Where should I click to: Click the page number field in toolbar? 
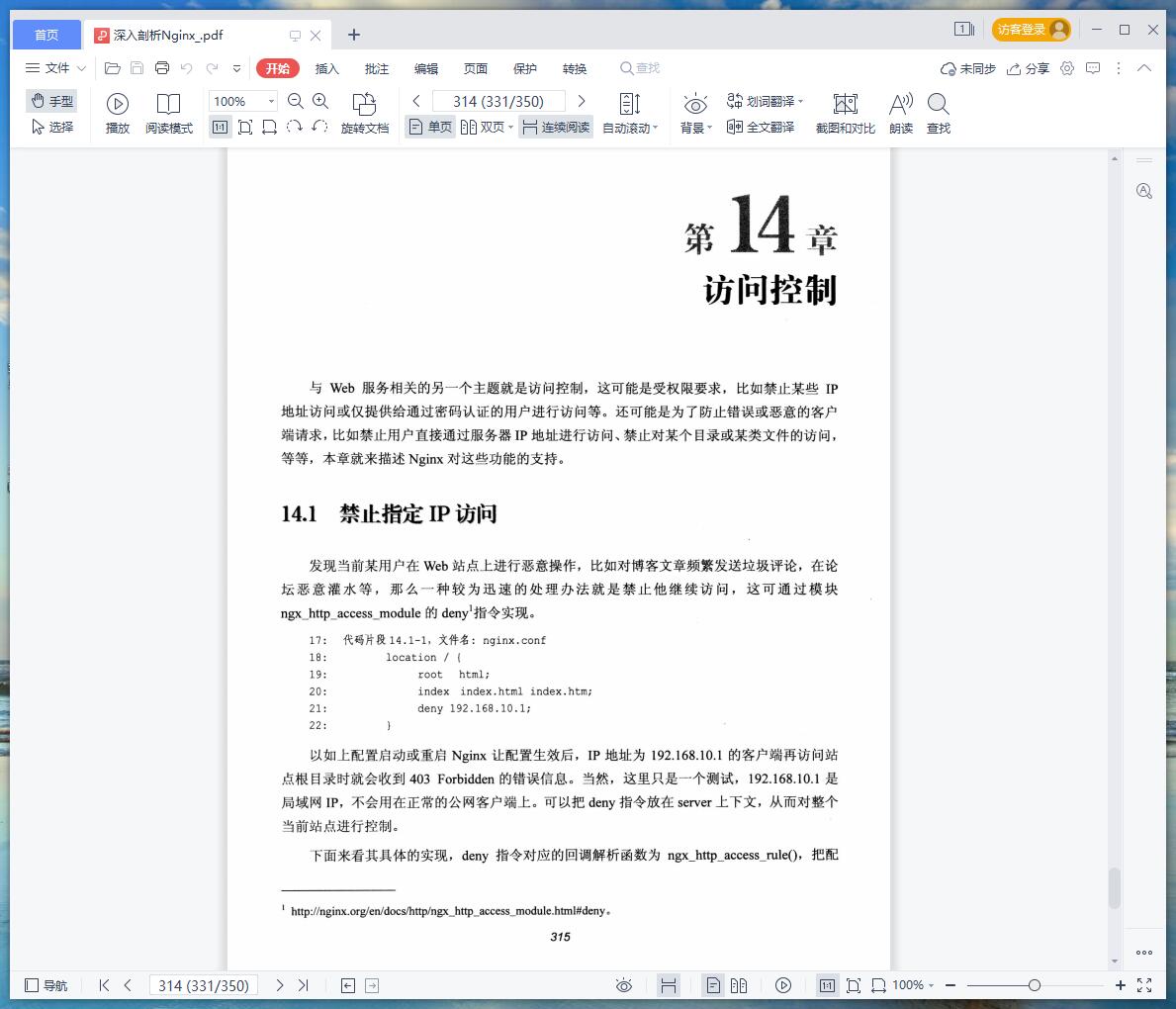[498, 101]
